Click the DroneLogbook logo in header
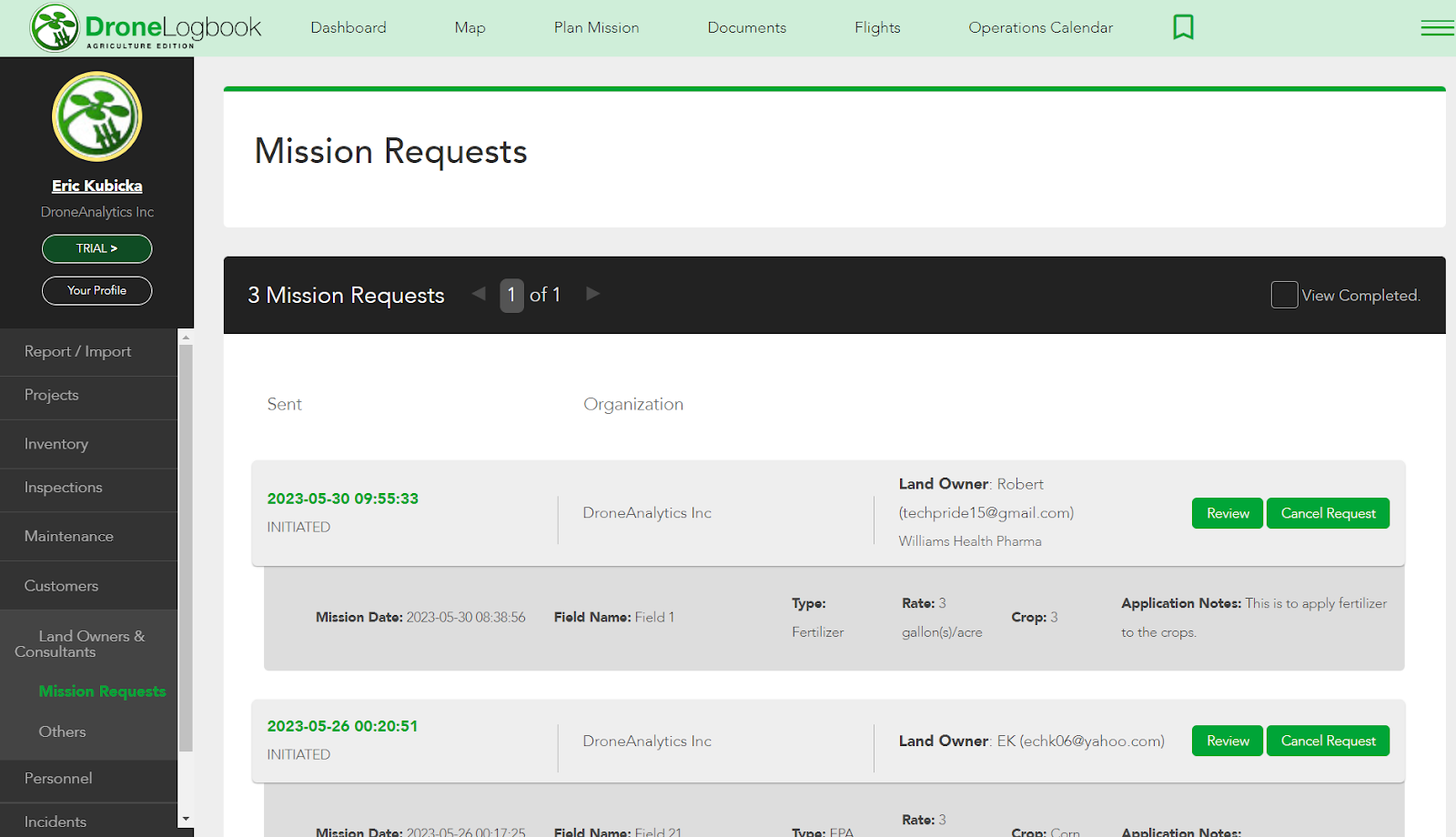Viewport: 1456px width, 837px height. pyautogui.click(x=146, y=27)
